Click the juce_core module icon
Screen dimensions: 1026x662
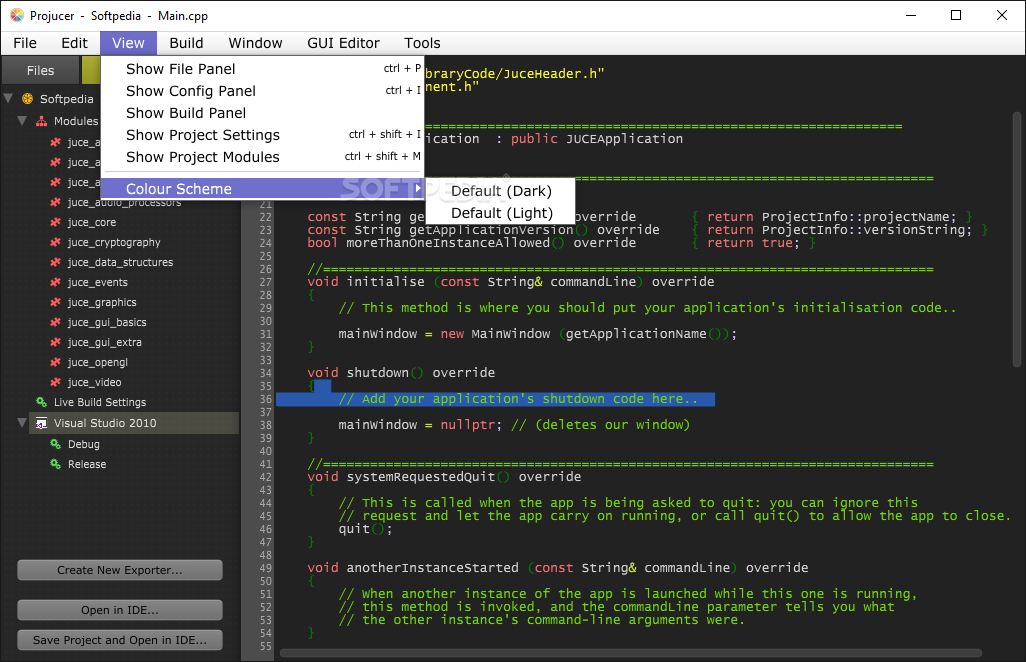click(x=56, y=222)
